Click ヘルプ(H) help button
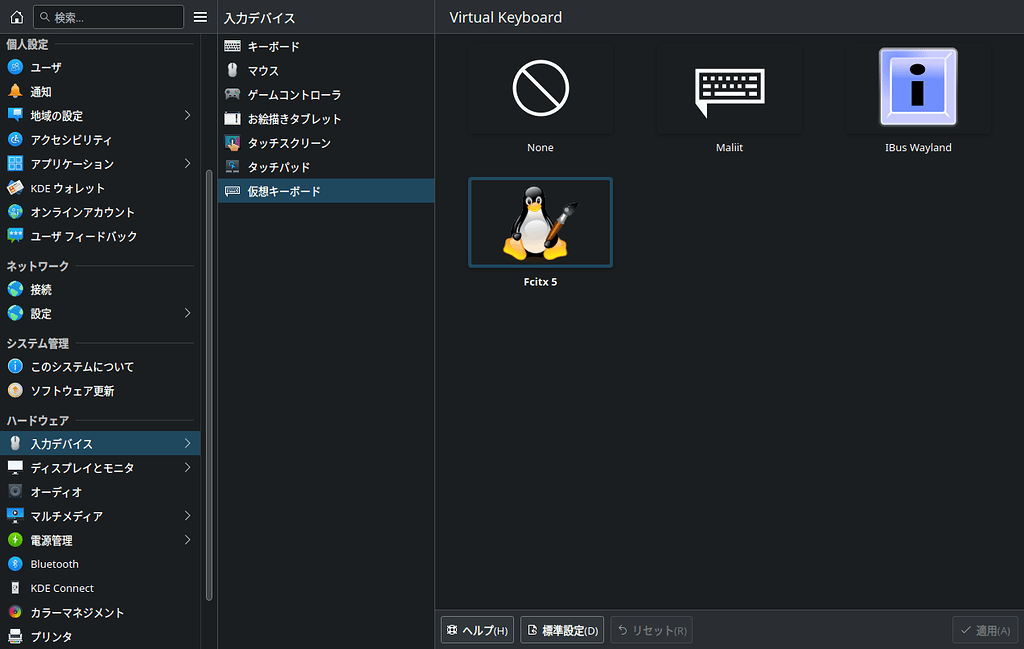Viewport: 1024px width, 649px height. point(477,630)
